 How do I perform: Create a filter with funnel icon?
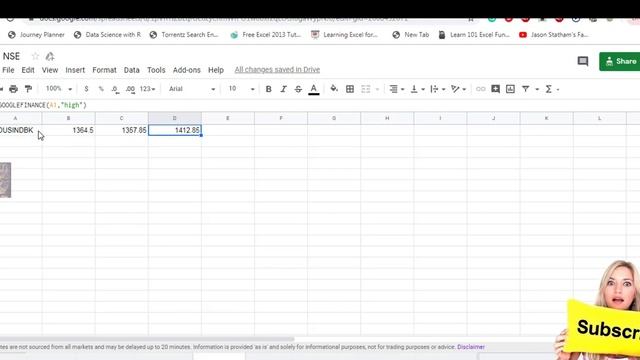tap(526, 89)
